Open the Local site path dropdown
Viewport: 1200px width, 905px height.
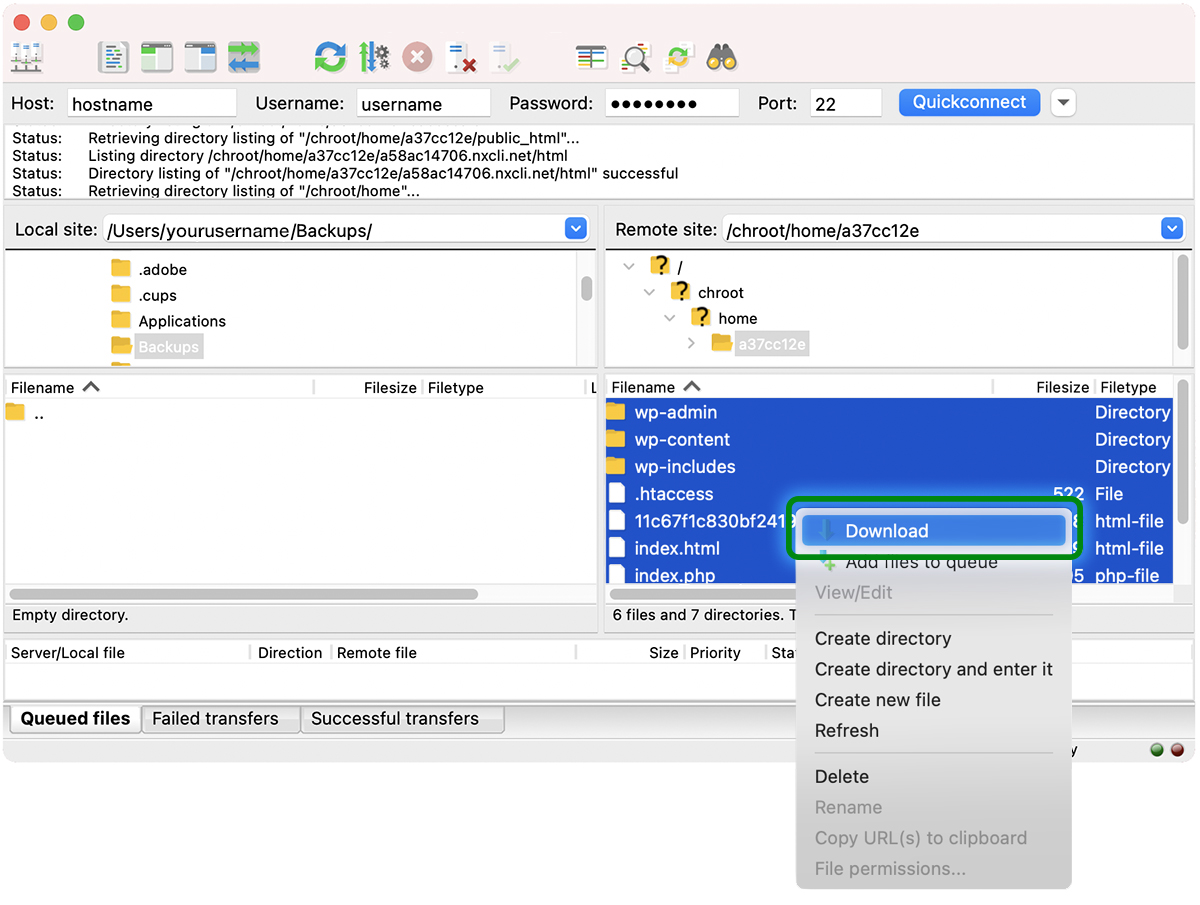point(575,228)
